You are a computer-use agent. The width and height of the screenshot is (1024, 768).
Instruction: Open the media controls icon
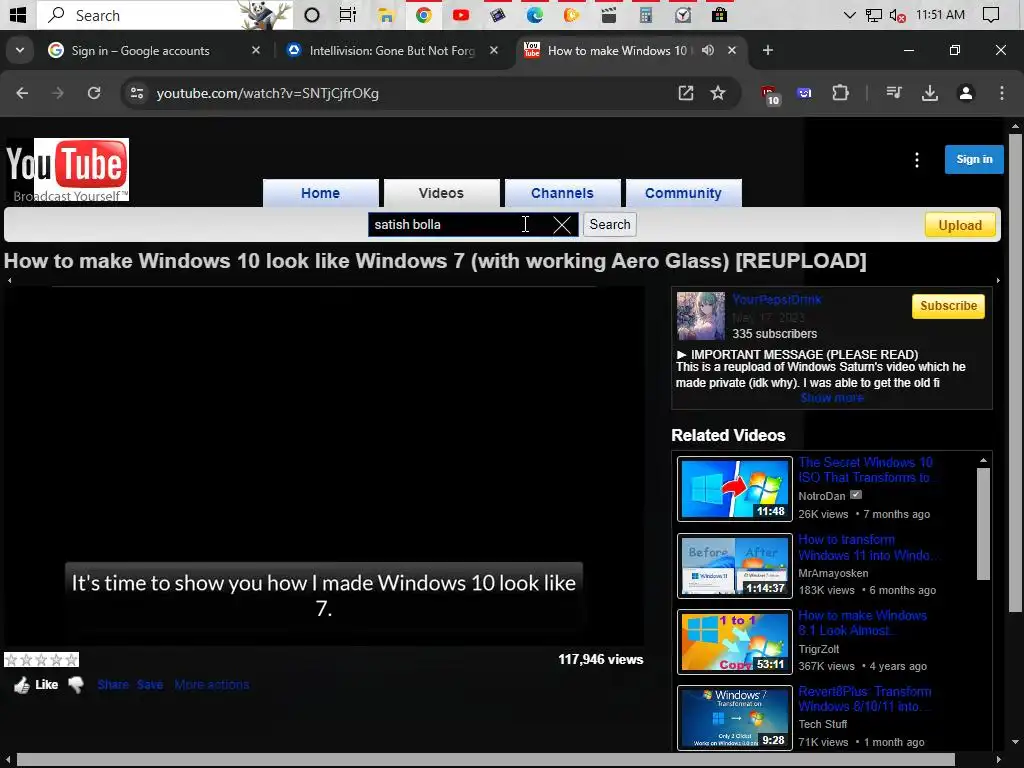click(x=894, y=93)
